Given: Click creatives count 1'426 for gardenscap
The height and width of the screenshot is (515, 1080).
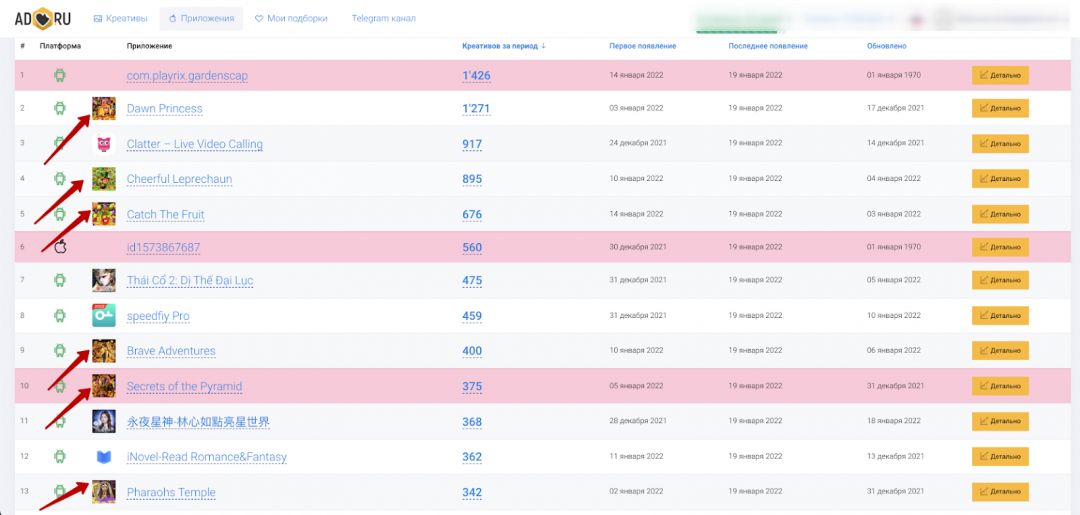Looking at the screenshot, I should [x=476, y=76].
